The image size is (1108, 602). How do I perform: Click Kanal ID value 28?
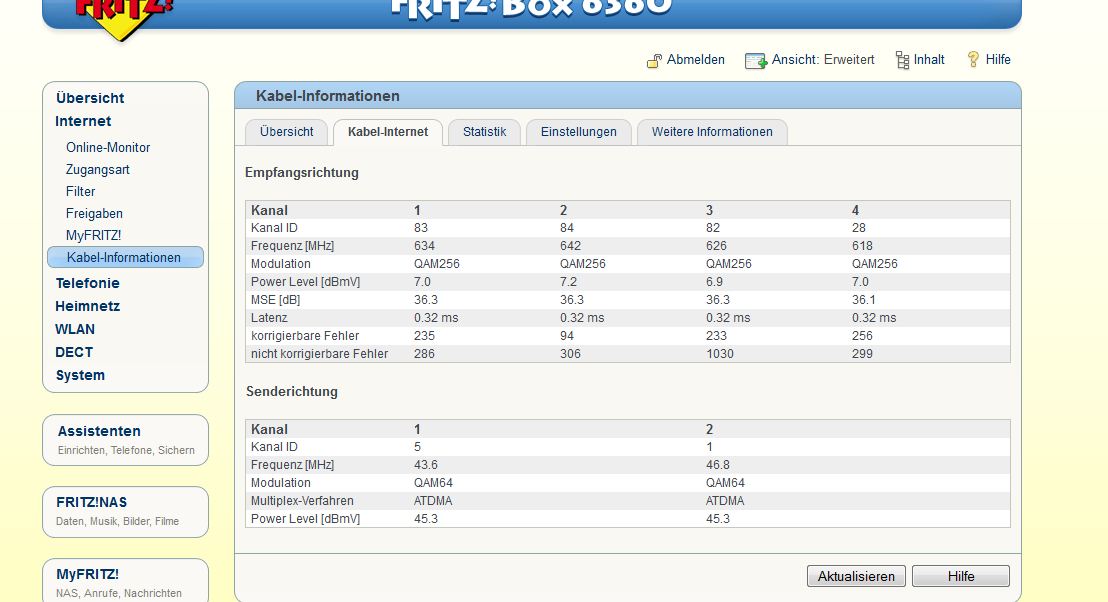click(859, 228)
